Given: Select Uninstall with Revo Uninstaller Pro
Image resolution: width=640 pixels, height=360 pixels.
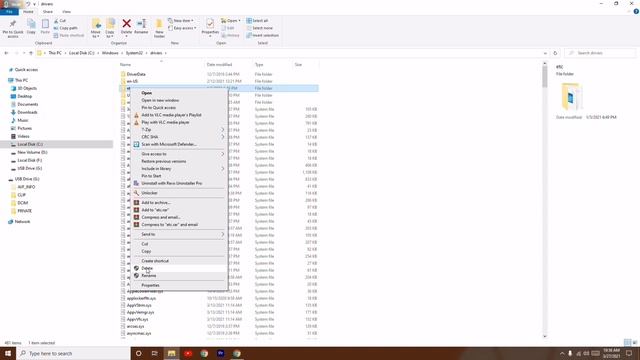Looking at the screenshot, I should [x=179, y=184].
